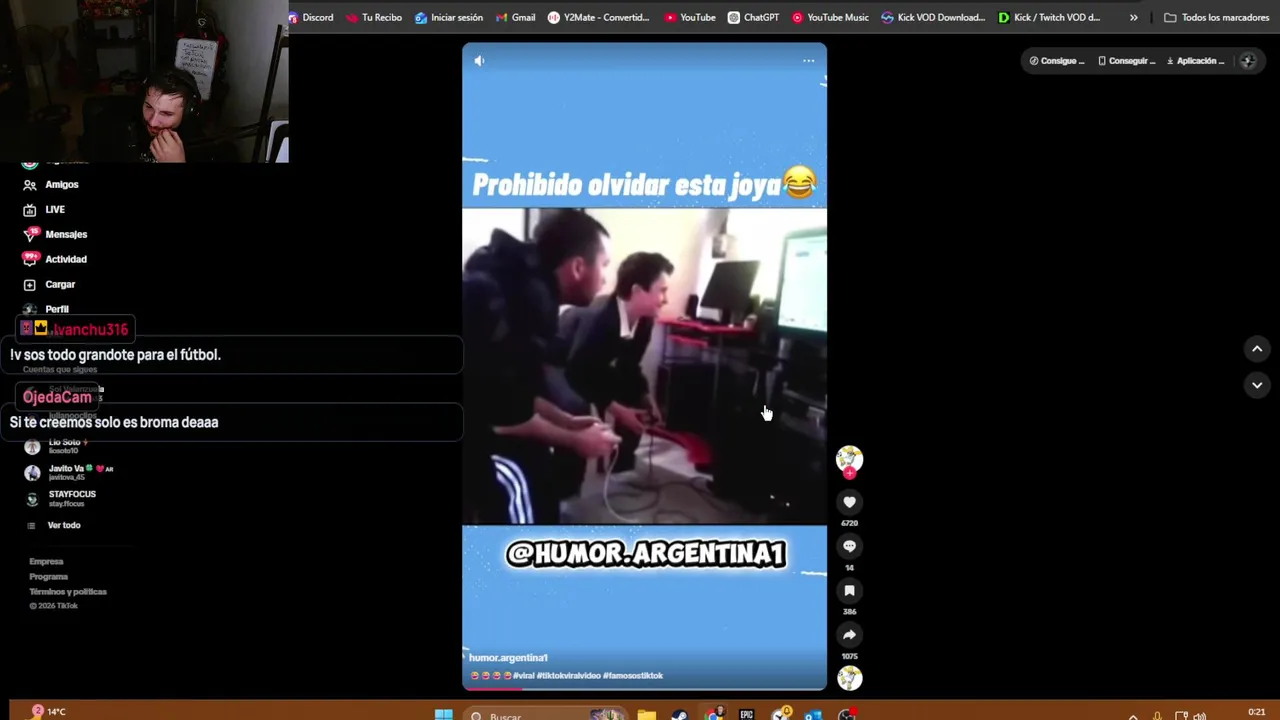Click the Cargar plus icon

30,284
